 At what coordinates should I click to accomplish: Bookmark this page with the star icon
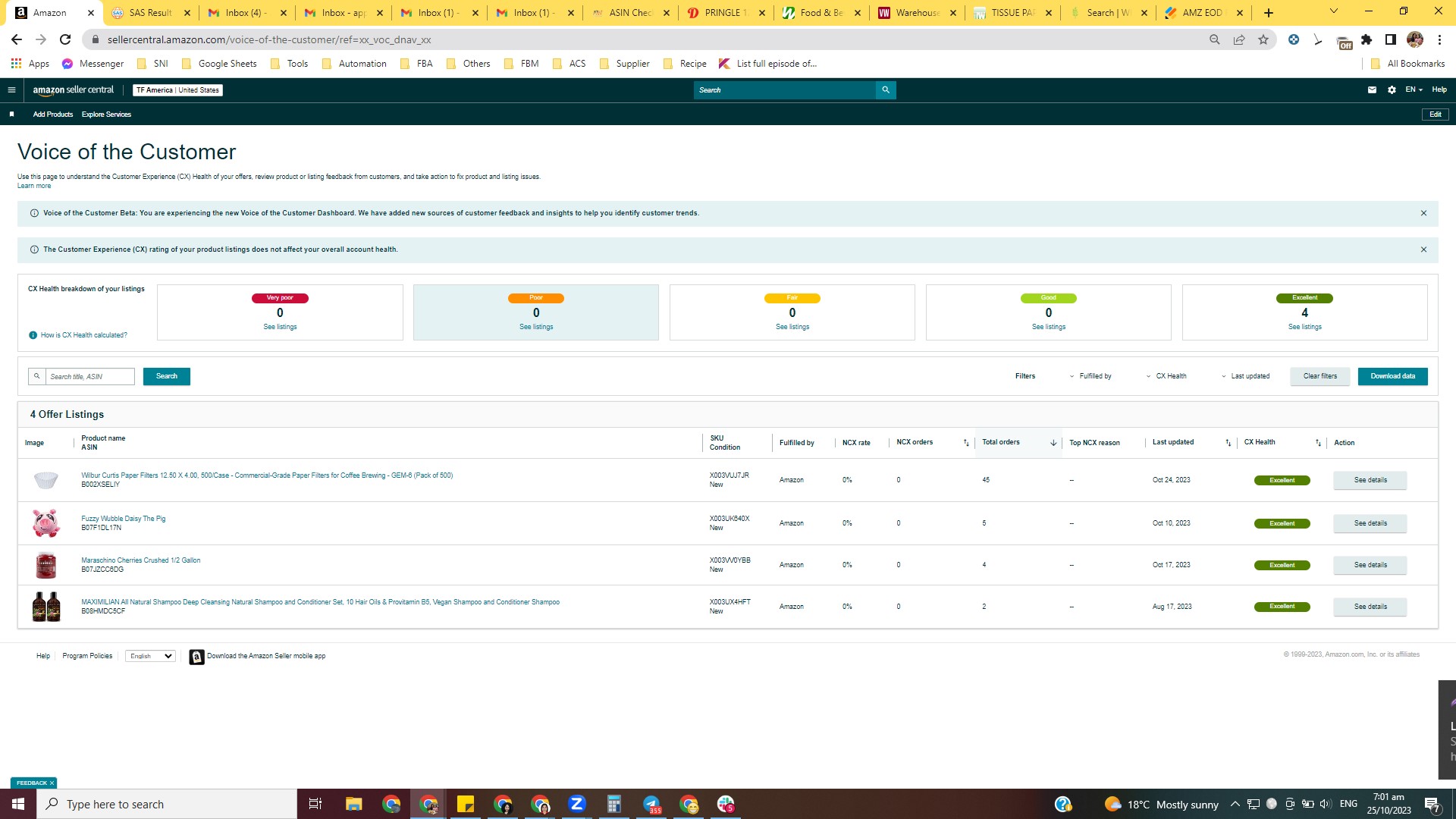(1263, 39)
